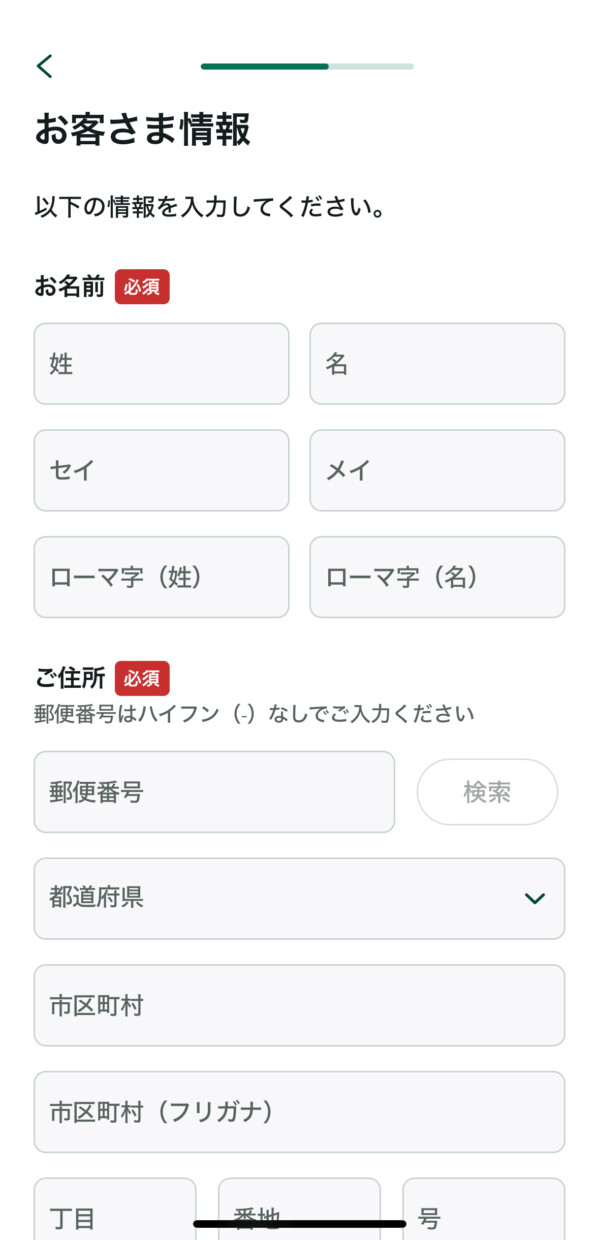
Task: Click the メイ katakana field
Action: 437,470
